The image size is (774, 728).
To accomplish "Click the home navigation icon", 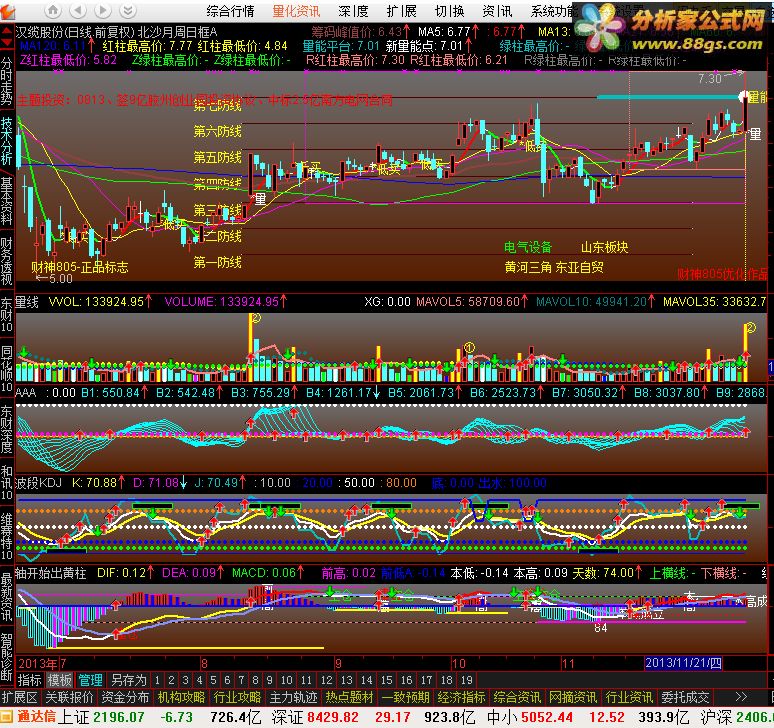I will click(53, 10).
